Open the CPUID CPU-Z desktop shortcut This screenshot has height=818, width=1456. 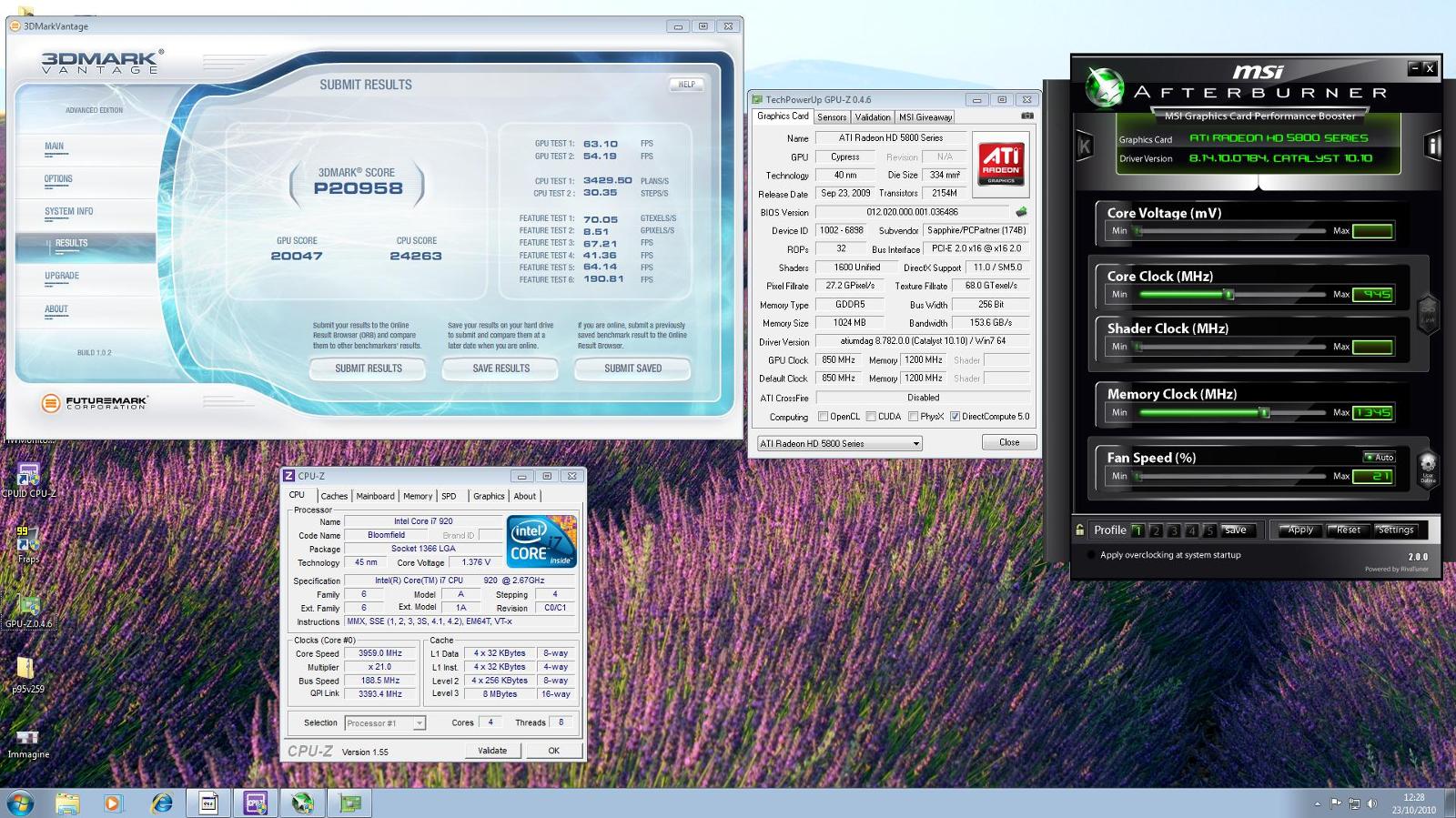28,480
